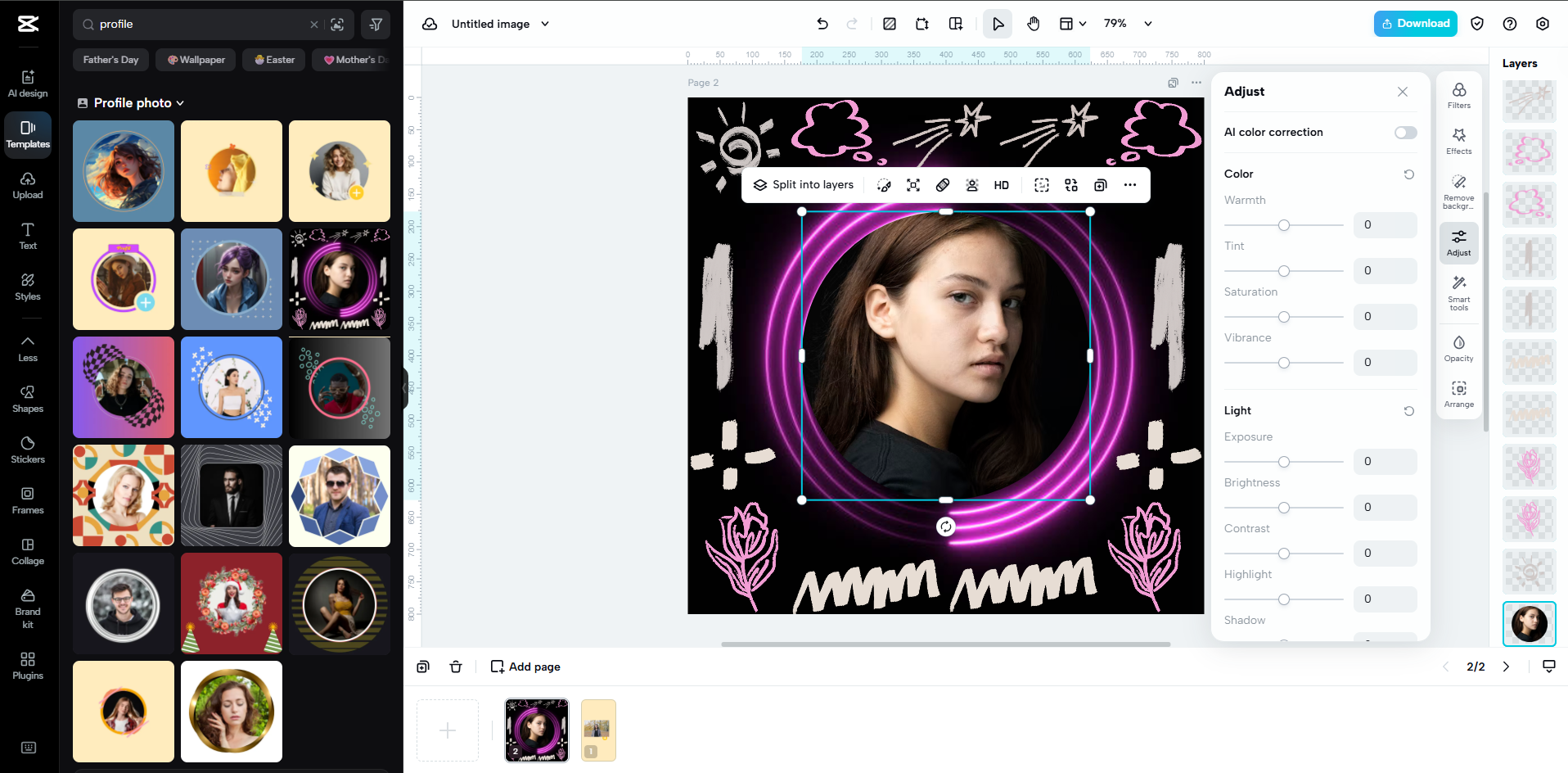Select the Easter template filter
This screenshot has width=1568, height=773.
(273, 60)
